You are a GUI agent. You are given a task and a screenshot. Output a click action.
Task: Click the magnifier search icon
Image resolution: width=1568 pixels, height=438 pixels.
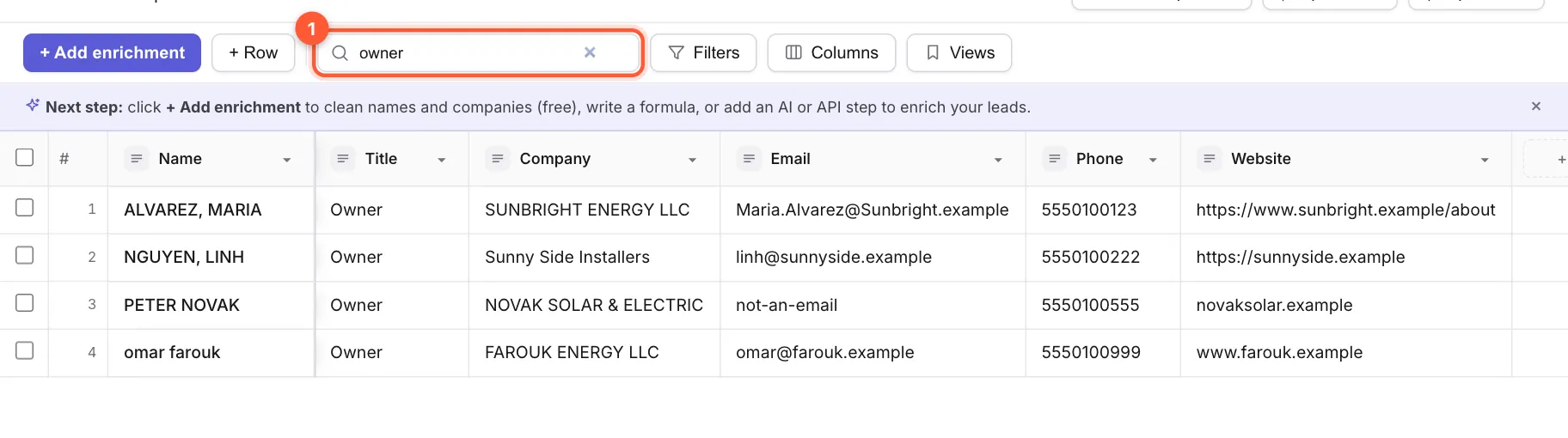340,53
